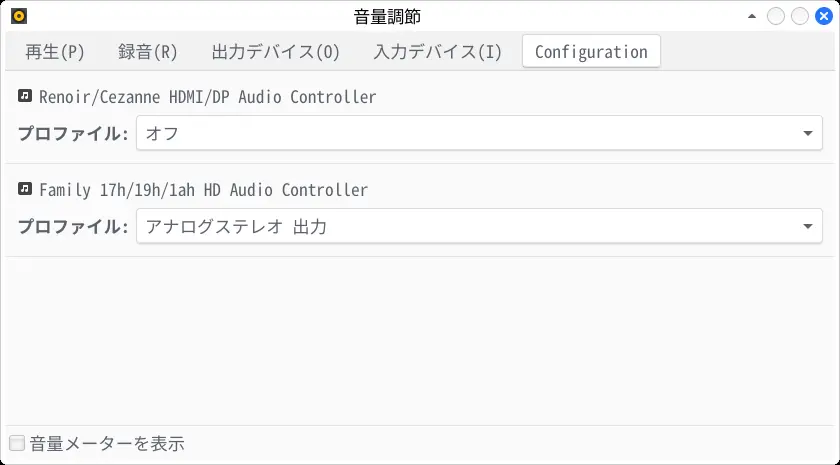Enable the 音量メーターを表示 checkbox

(x=17, y=443)
